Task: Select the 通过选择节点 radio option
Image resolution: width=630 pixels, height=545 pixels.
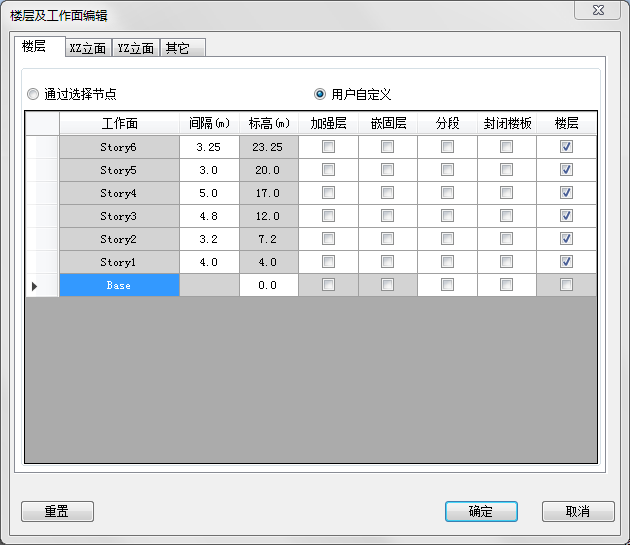Action: click(x=34, y=94)
